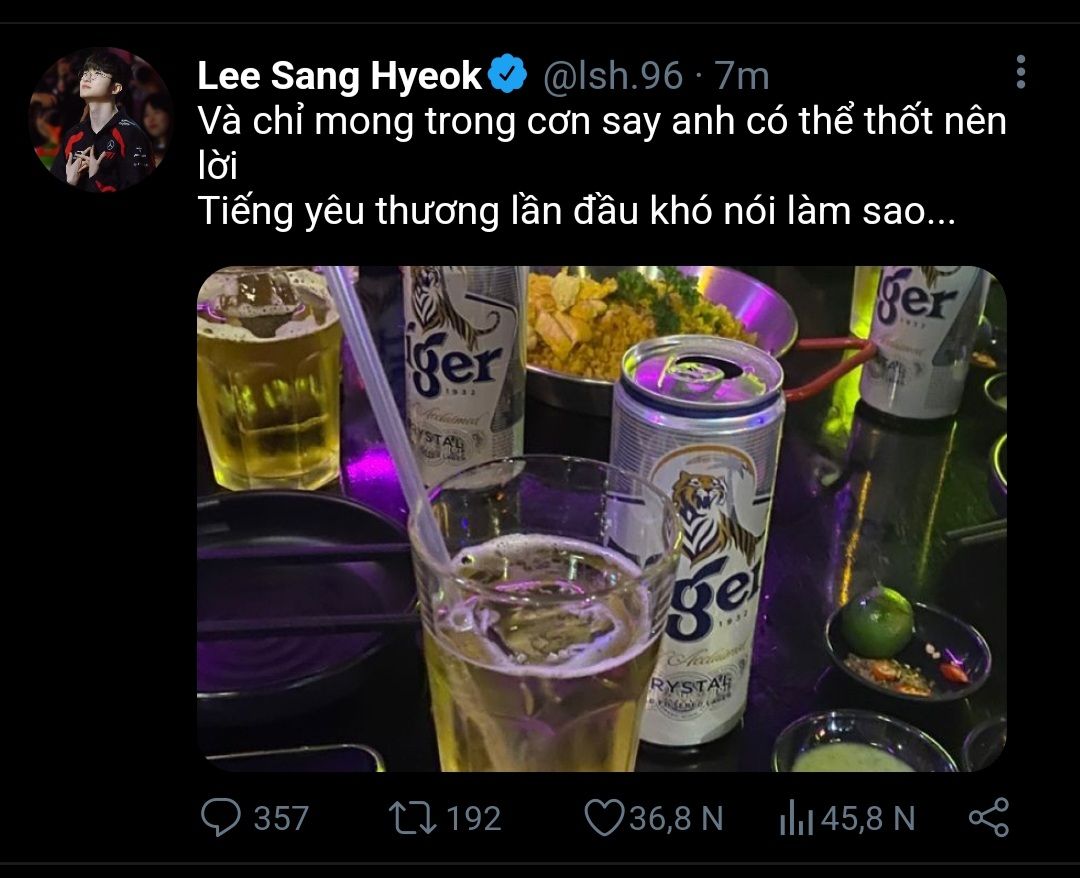The height and width of the screenshot is (878, 1080).
Task: Open the Lee Sang Hyeok profile name
Action: coord(340,75)
